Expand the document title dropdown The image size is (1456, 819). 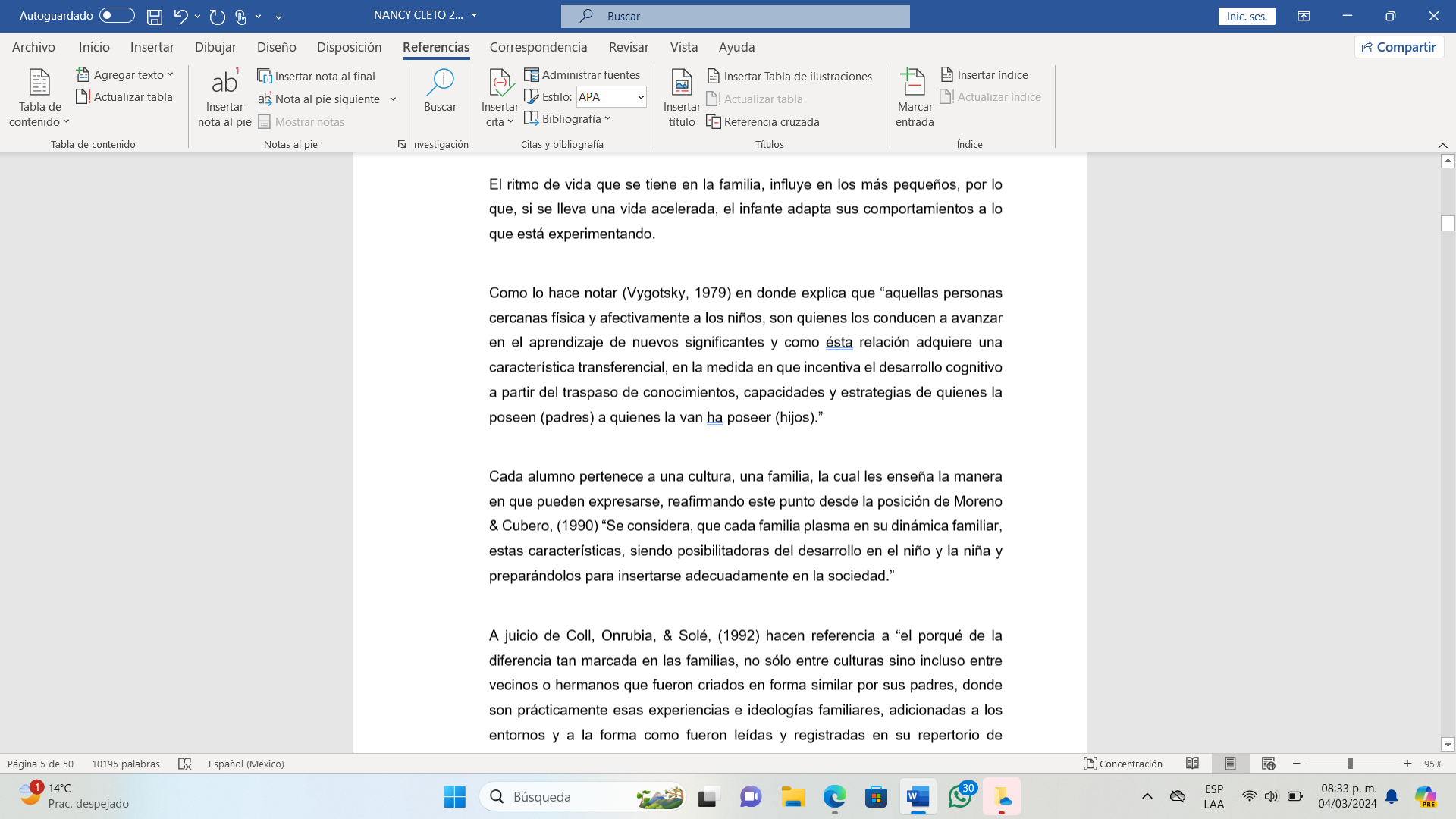point(475,15)
